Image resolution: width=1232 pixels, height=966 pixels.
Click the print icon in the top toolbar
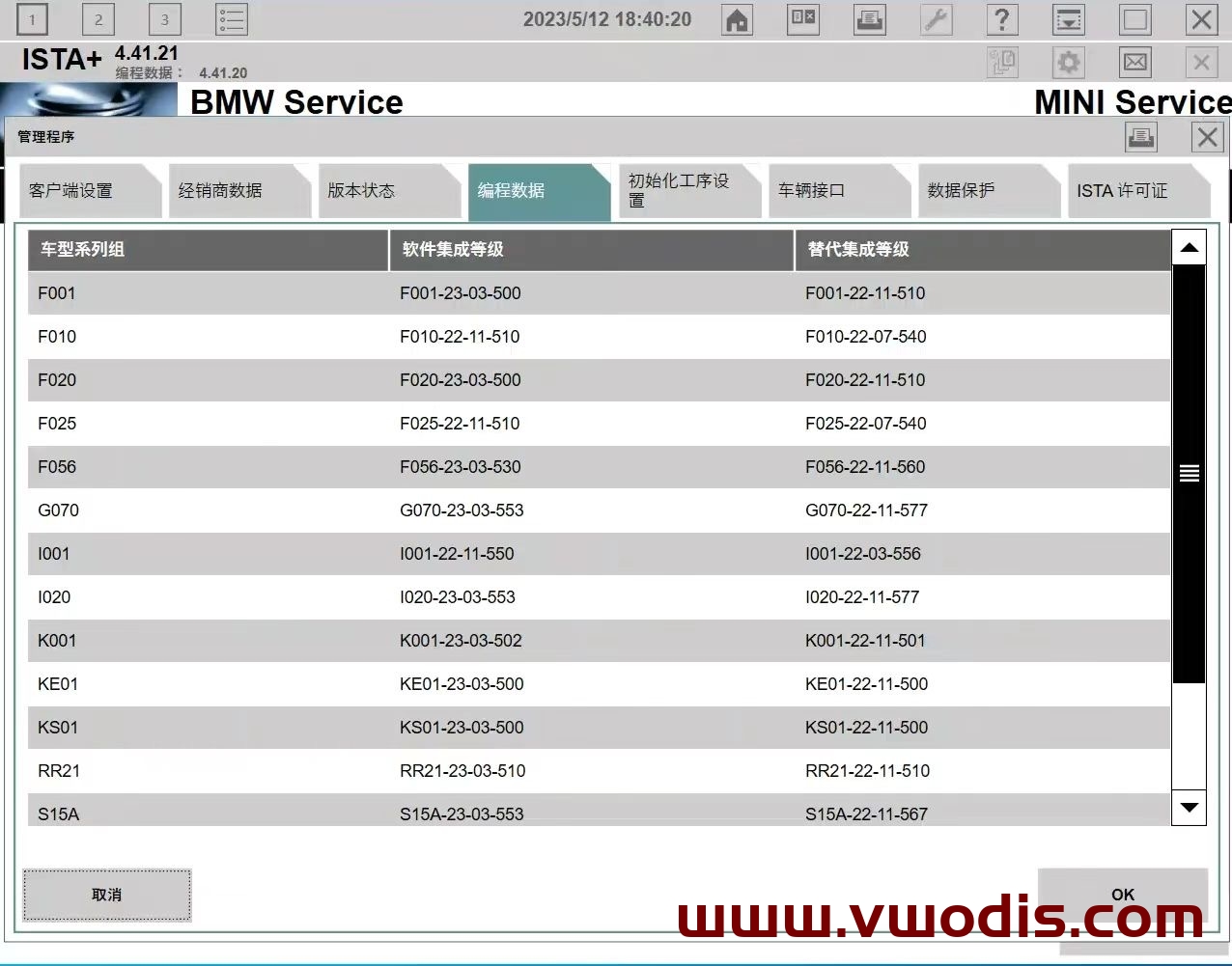[869, 19]
